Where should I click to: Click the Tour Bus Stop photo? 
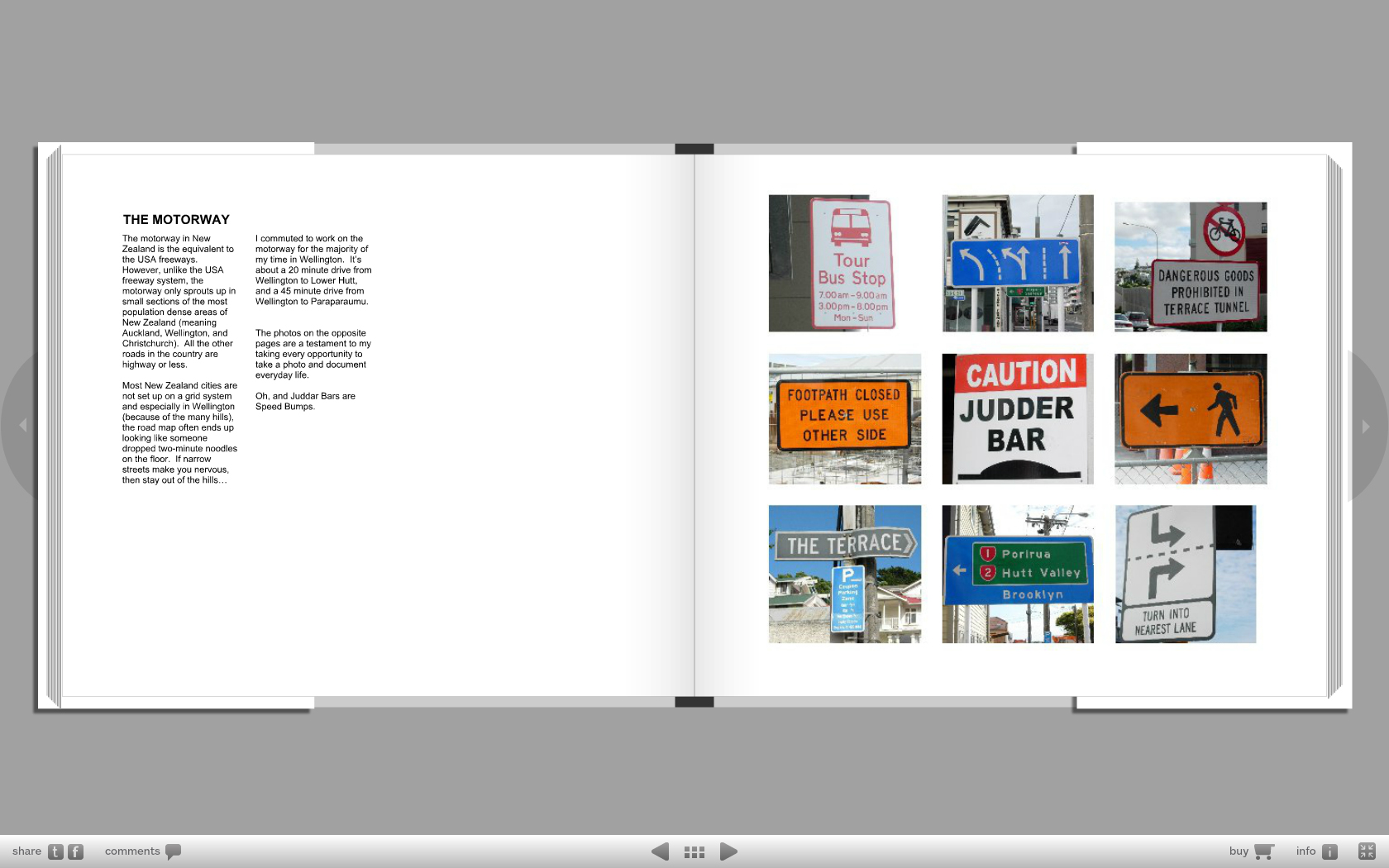tap(844, 263)
